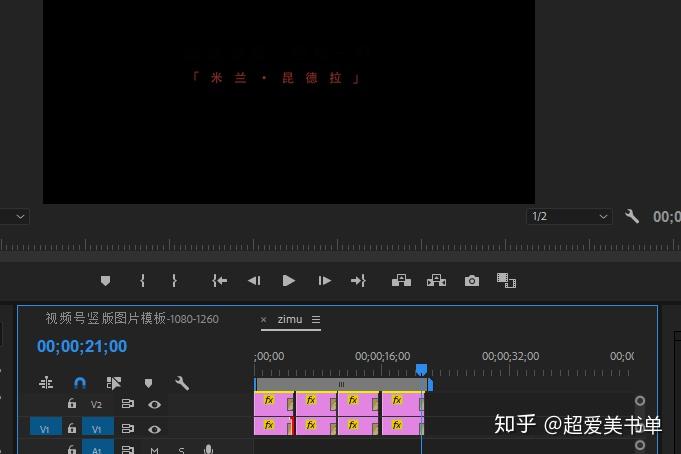Click the 00;00;21;00 timecode field

(x=82, y=346)
